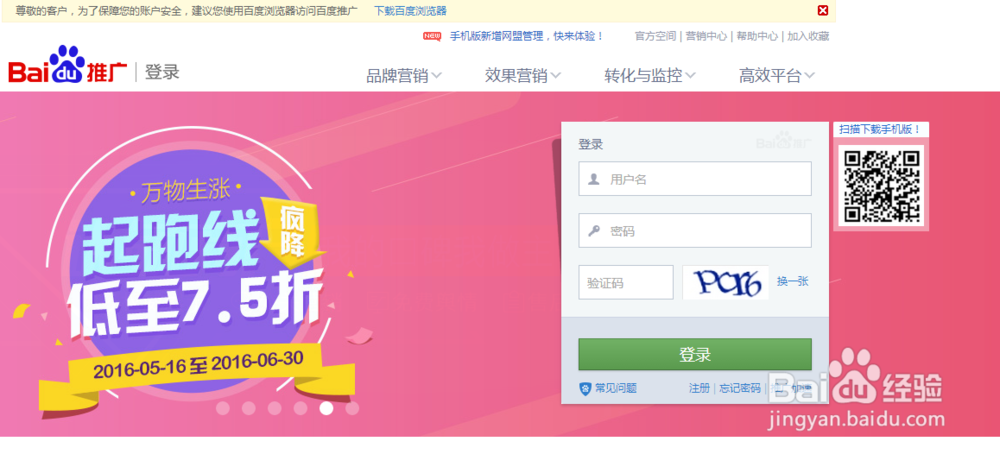Click the 换一张 captcha refresh link
Screen dimensions: 1000x454
click(x=793, y=281)
